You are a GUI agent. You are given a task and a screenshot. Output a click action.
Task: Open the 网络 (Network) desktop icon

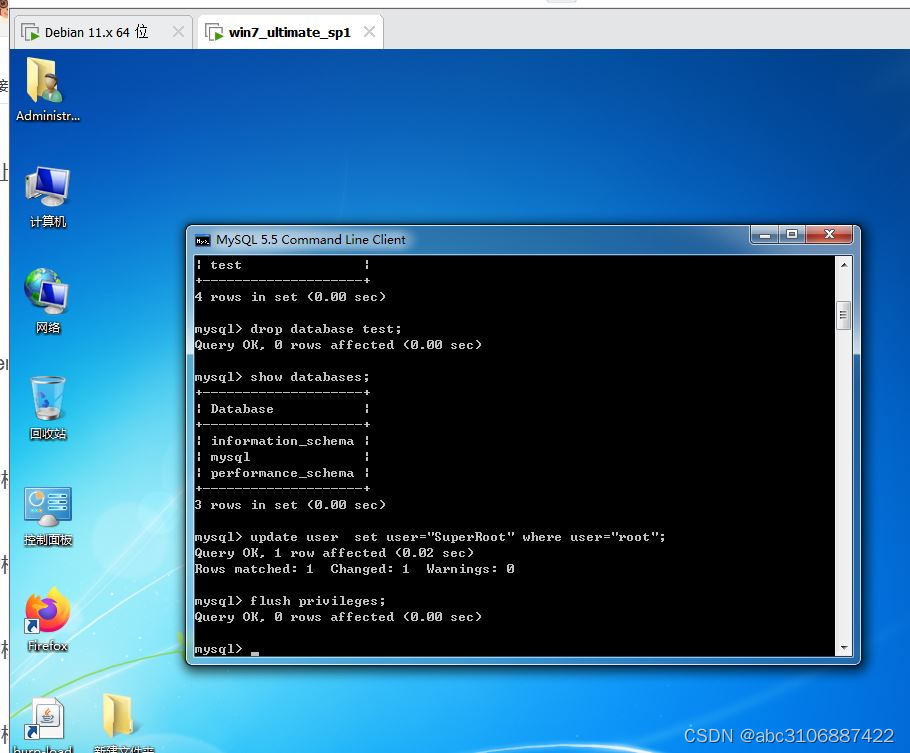point(48,301)
